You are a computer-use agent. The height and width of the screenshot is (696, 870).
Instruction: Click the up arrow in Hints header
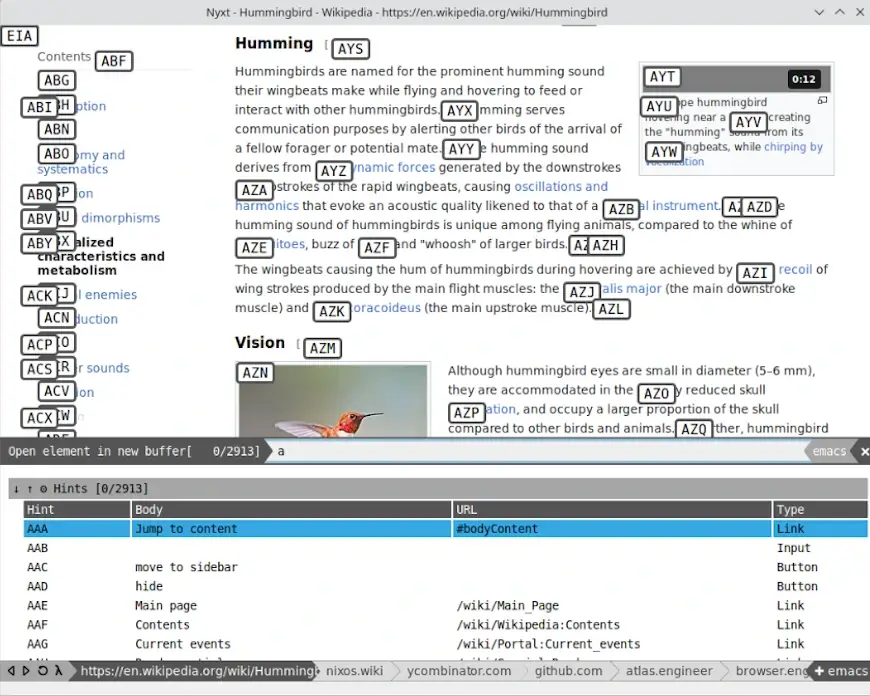click(29, 489)
